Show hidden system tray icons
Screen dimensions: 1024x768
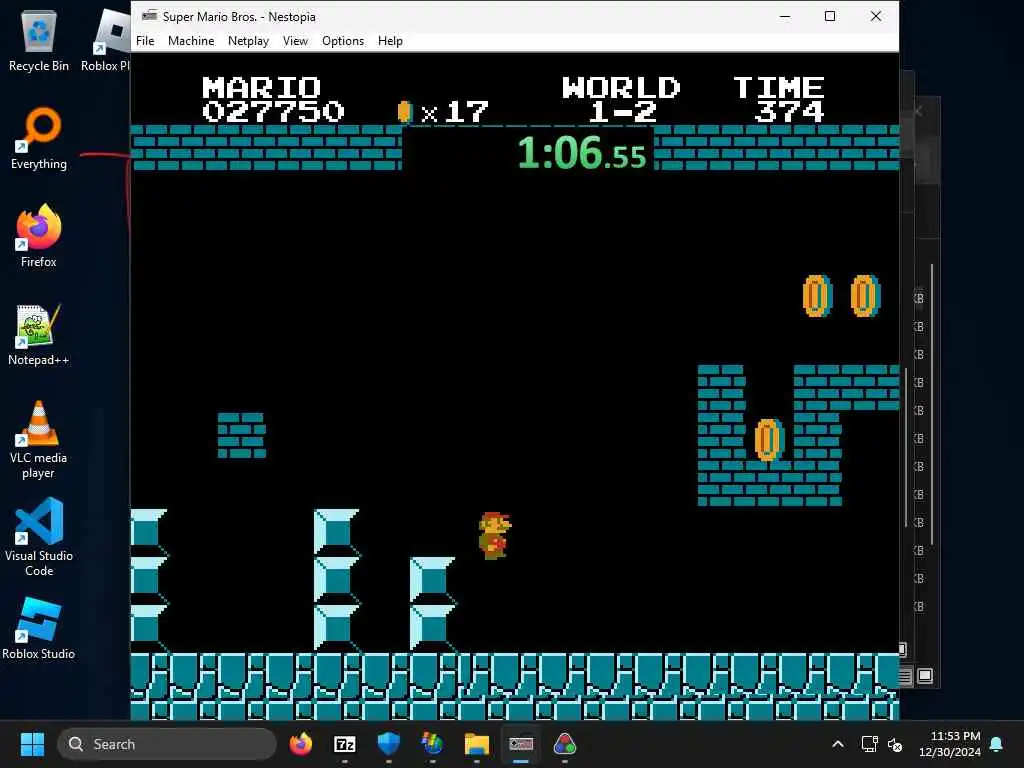click(838, 744)
